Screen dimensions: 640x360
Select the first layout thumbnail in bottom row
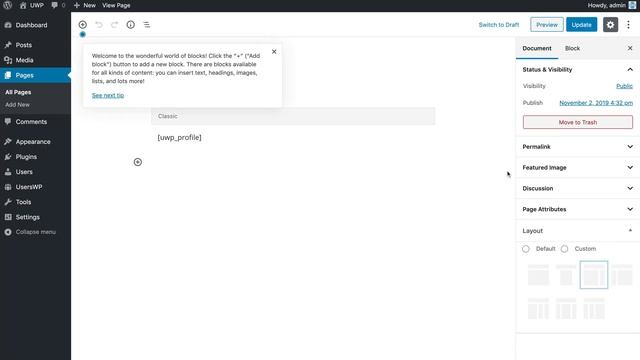pos(538,308)
